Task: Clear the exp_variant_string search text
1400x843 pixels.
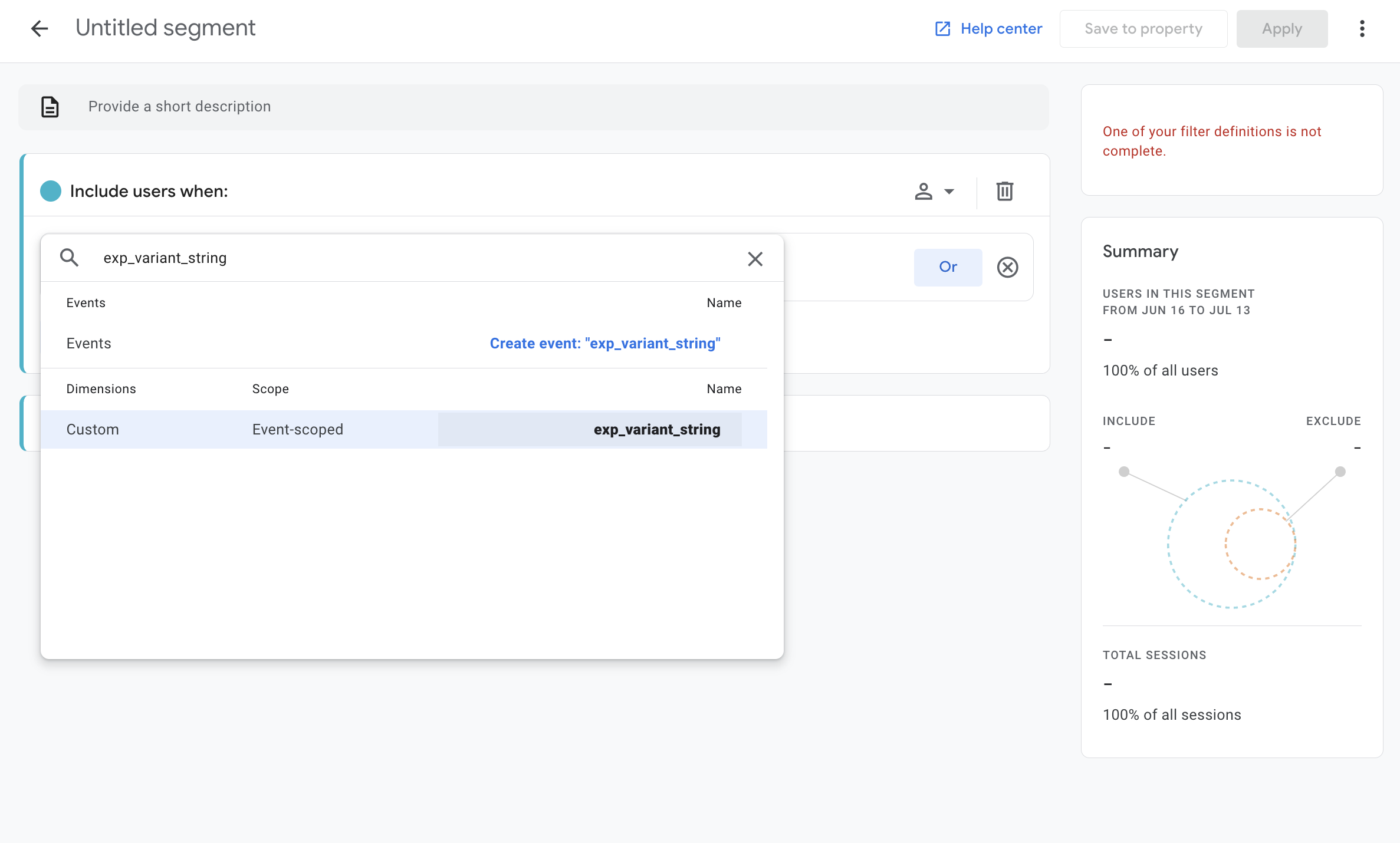Action: (x=755, y=259)
